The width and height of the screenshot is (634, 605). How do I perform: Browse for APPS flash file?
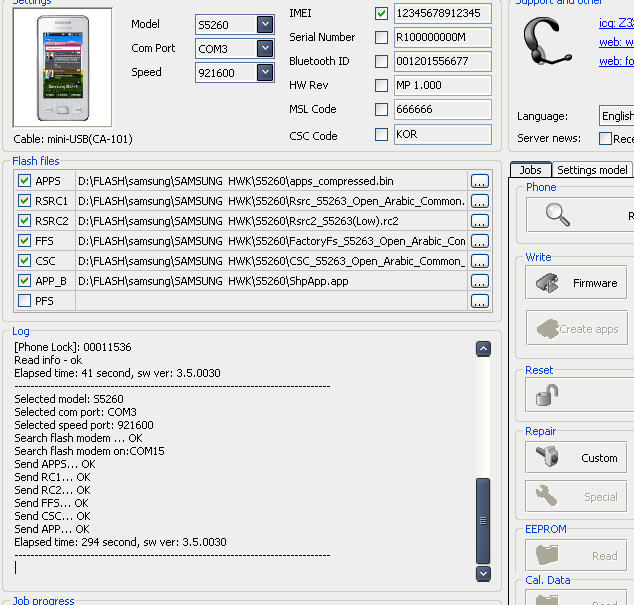coord(480,181)
